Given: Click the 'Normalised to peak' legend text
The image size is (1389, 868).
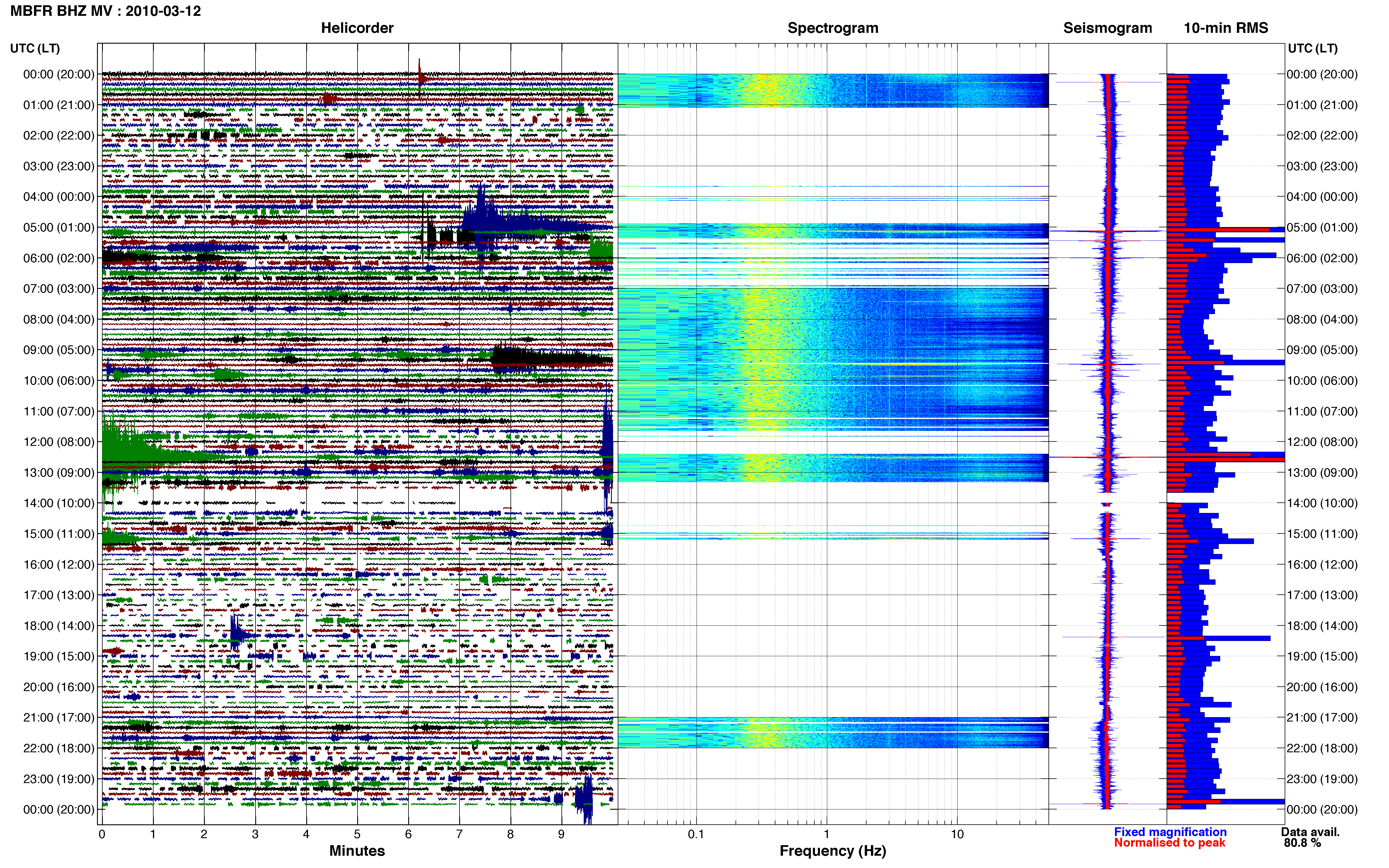Looking at the screenshot, I should (1170, 843).
